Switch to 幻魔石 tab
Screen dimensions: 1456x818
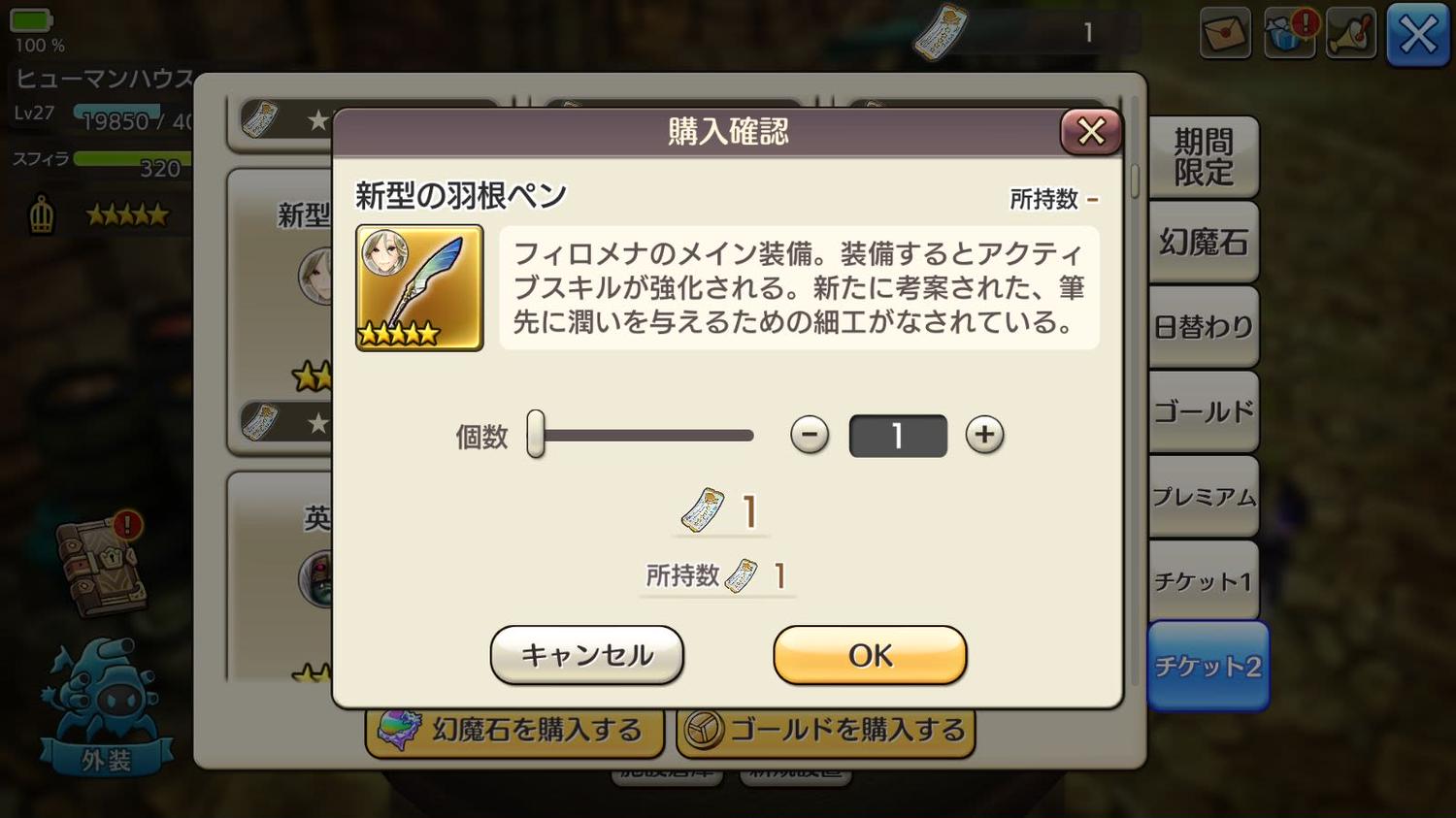[x=1204, y=242]
